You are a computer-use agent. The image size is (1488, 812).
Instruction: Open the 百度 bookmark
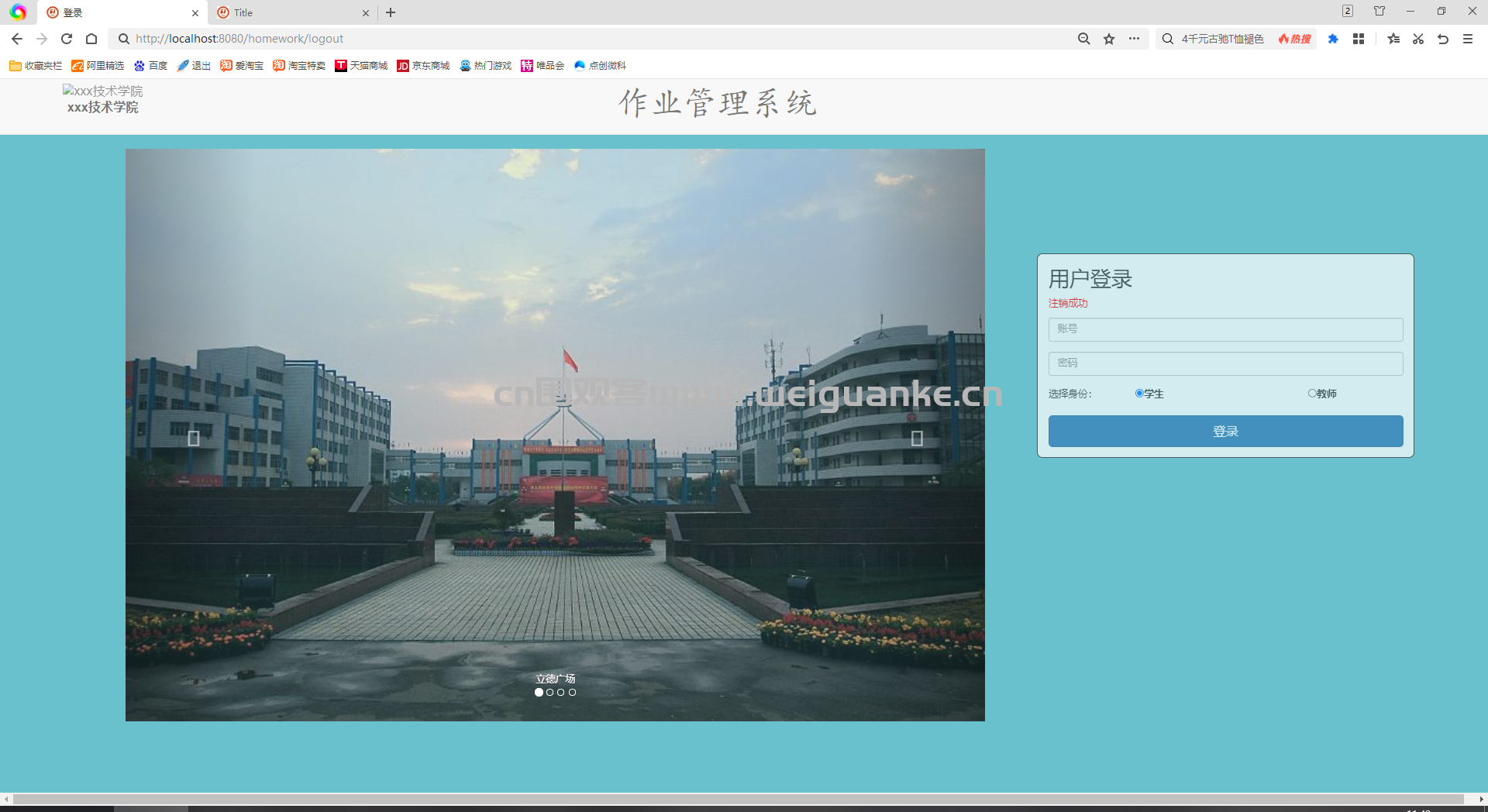point(150,66)
